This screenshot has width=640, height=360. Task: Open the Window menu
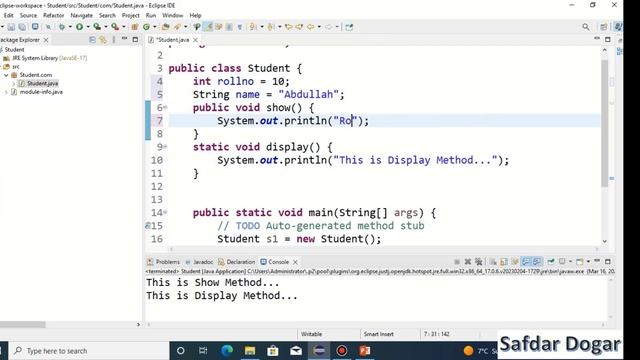172,15
